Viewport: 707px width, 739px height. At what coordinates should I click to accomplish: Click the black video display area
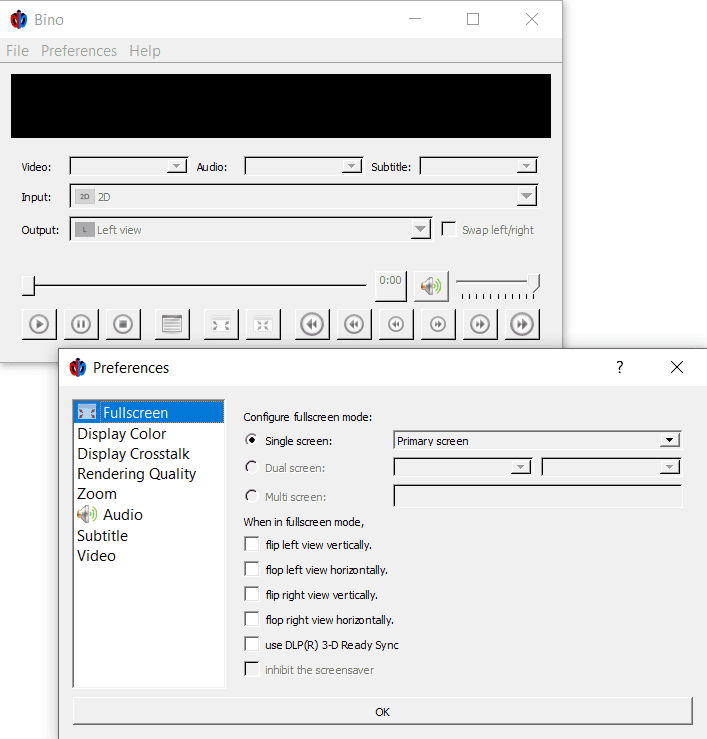tap(281, 106)
